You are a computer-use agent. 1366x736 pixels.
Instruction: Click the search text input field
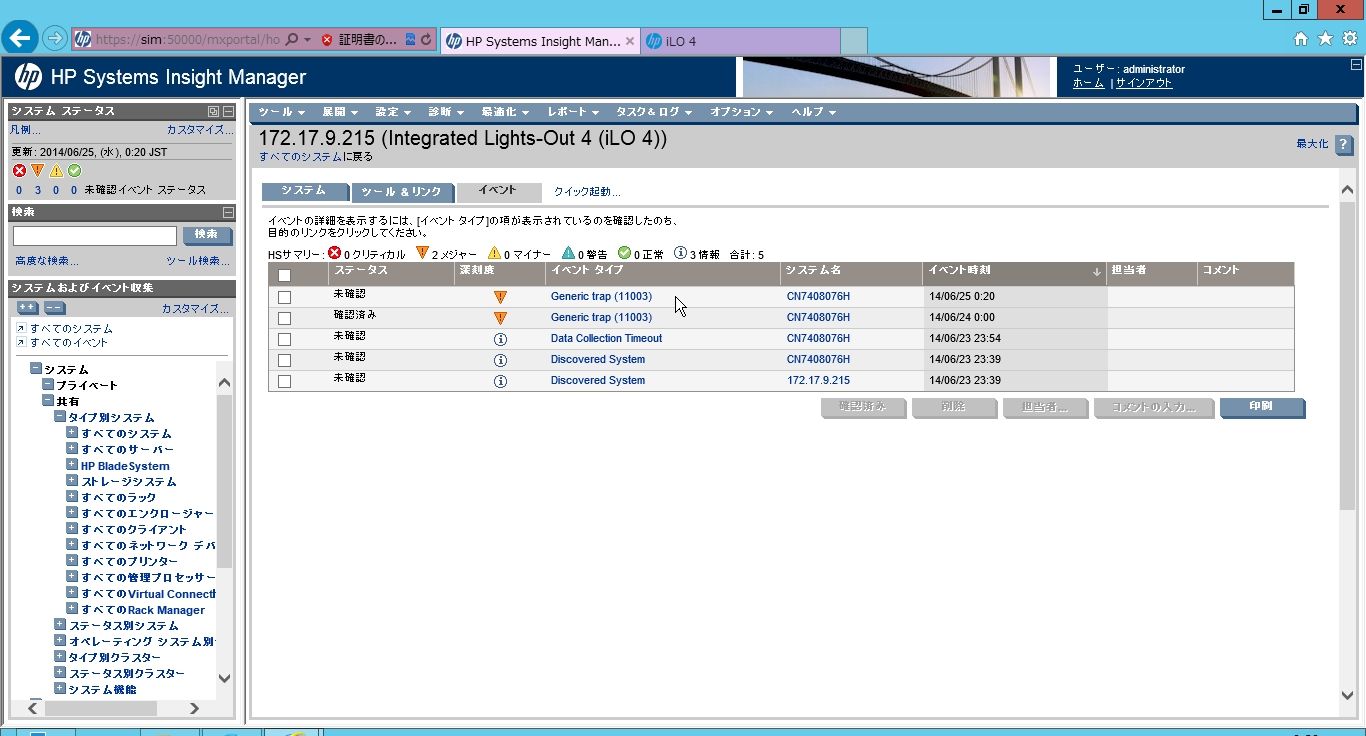[95, 236]
